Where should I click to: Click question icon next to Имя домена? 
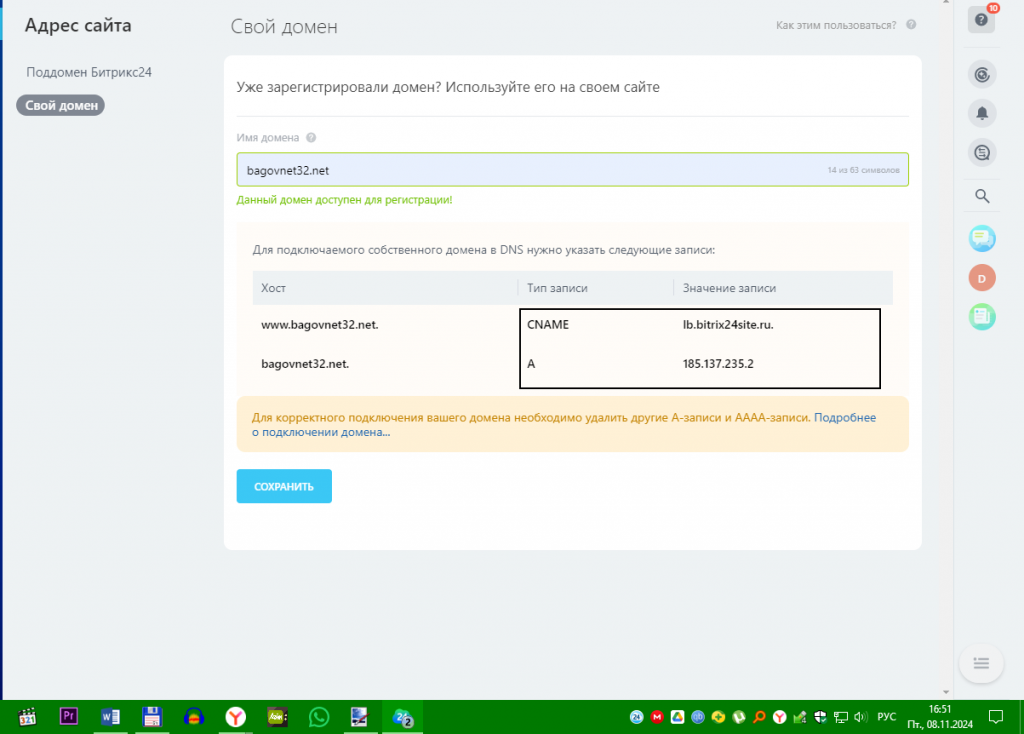(312, 138)
